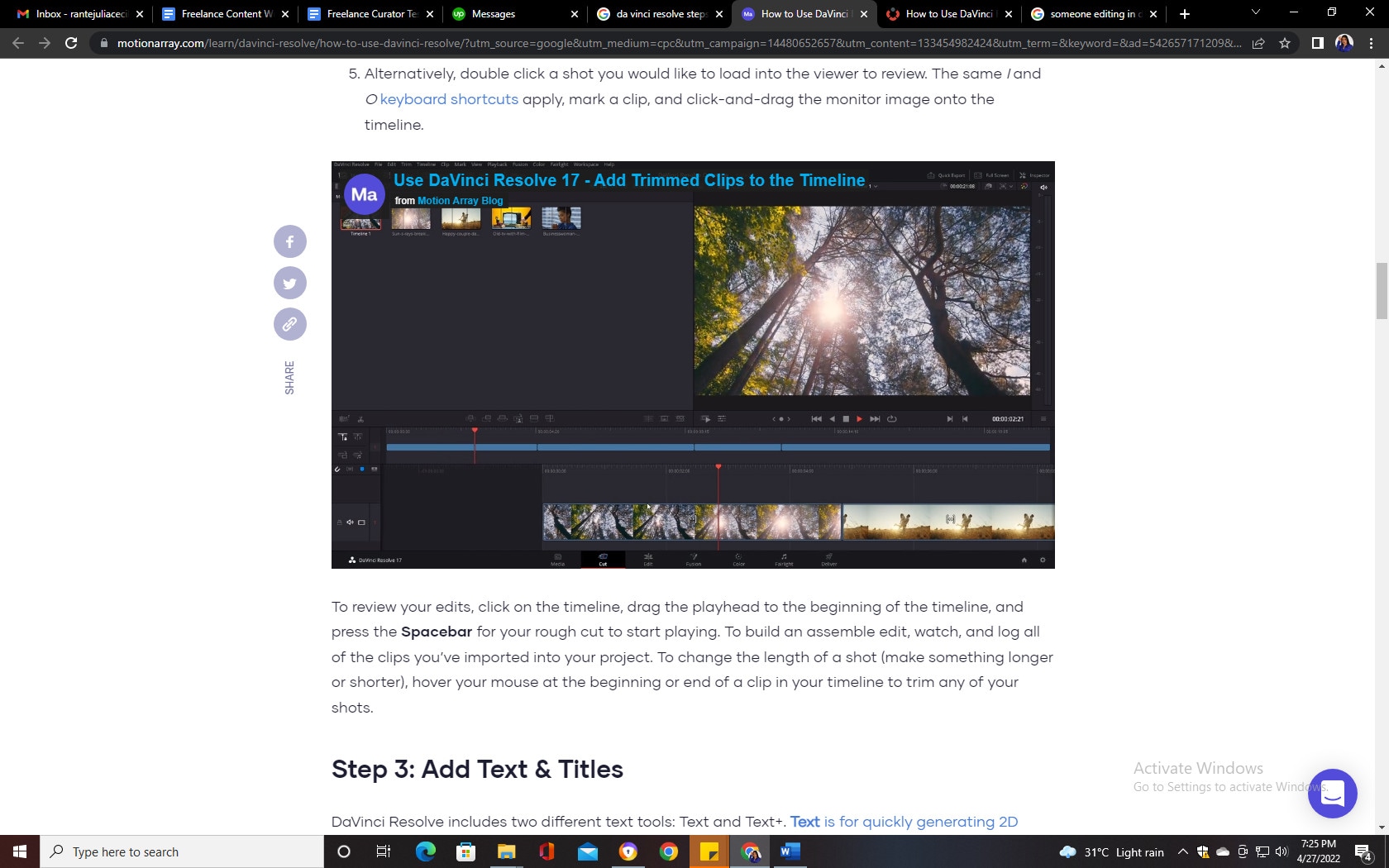View site information via the lock icon
Image resolution: width=1389 pixels, height=868 pixels.
pos(103,43)
